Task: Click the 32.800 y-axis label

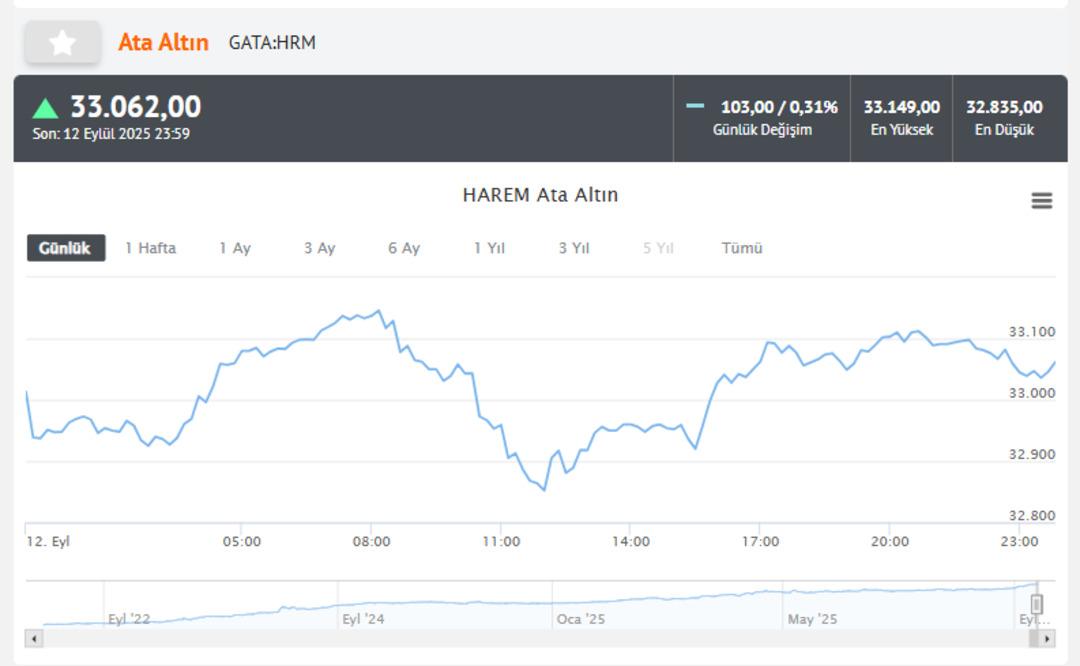Action: point(1032,516)
